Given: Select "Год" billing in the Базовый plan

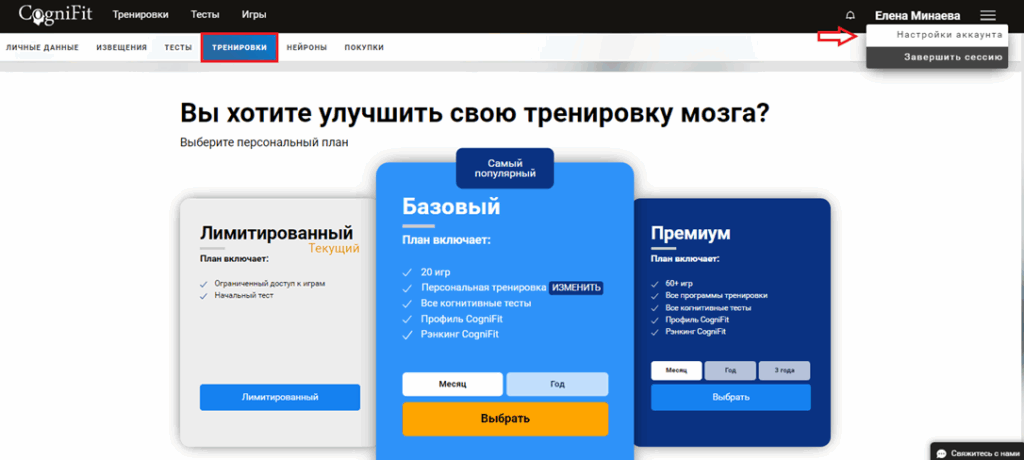Looking at the screenshot, I should pos(557,384).
